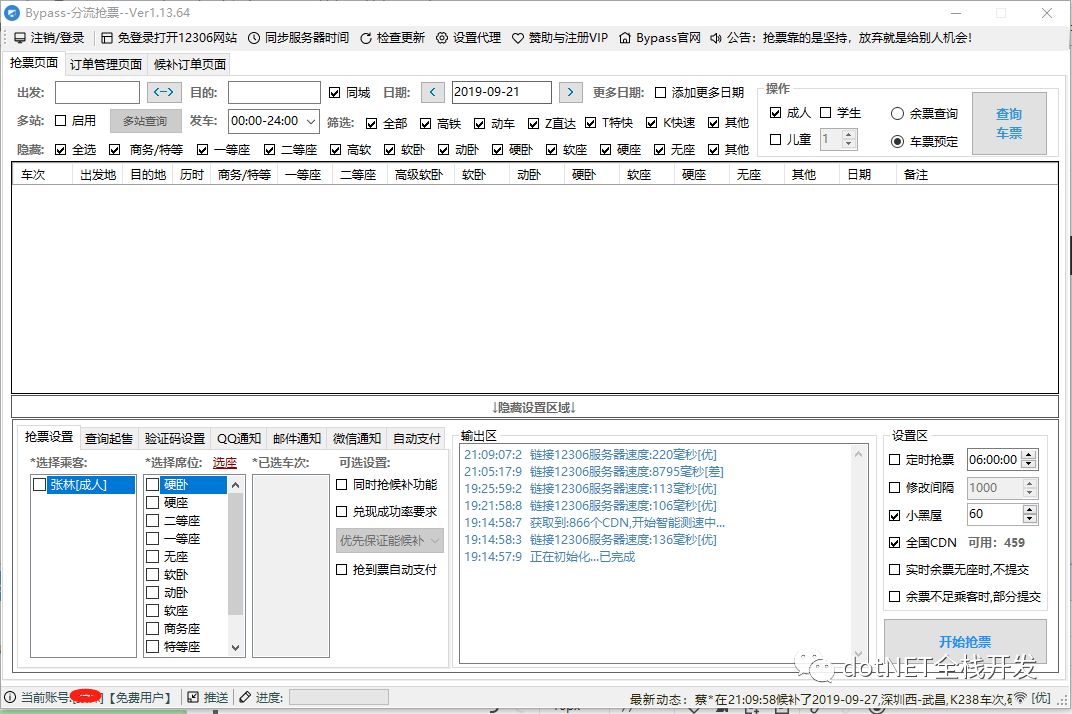Click 查询车票 button
Image resolution: width=1072 pixels, height=714 pixels.
pyautogui.click(x=1009, y=123)
